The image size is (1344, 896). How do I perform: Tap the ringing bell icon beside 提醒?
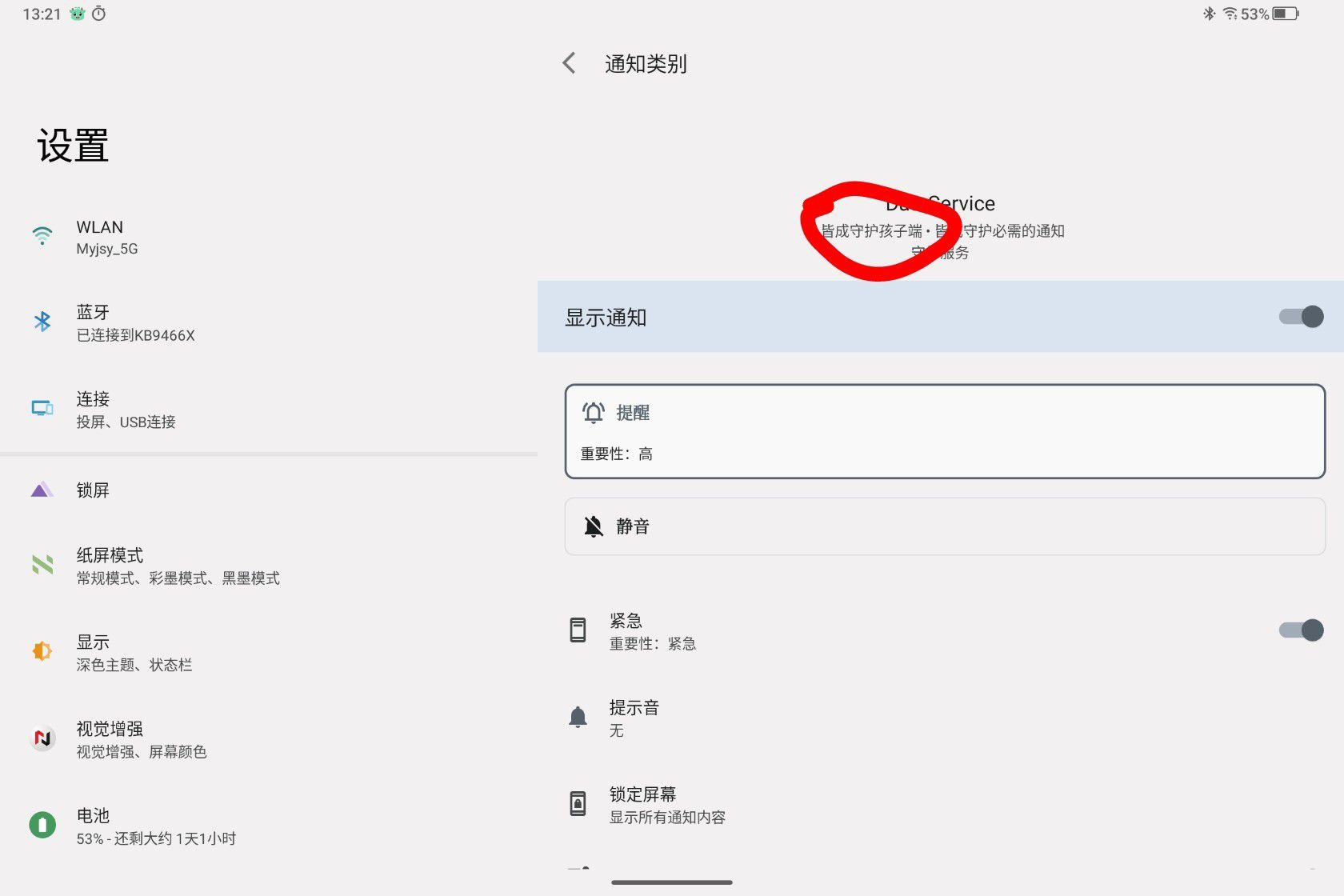594,413
